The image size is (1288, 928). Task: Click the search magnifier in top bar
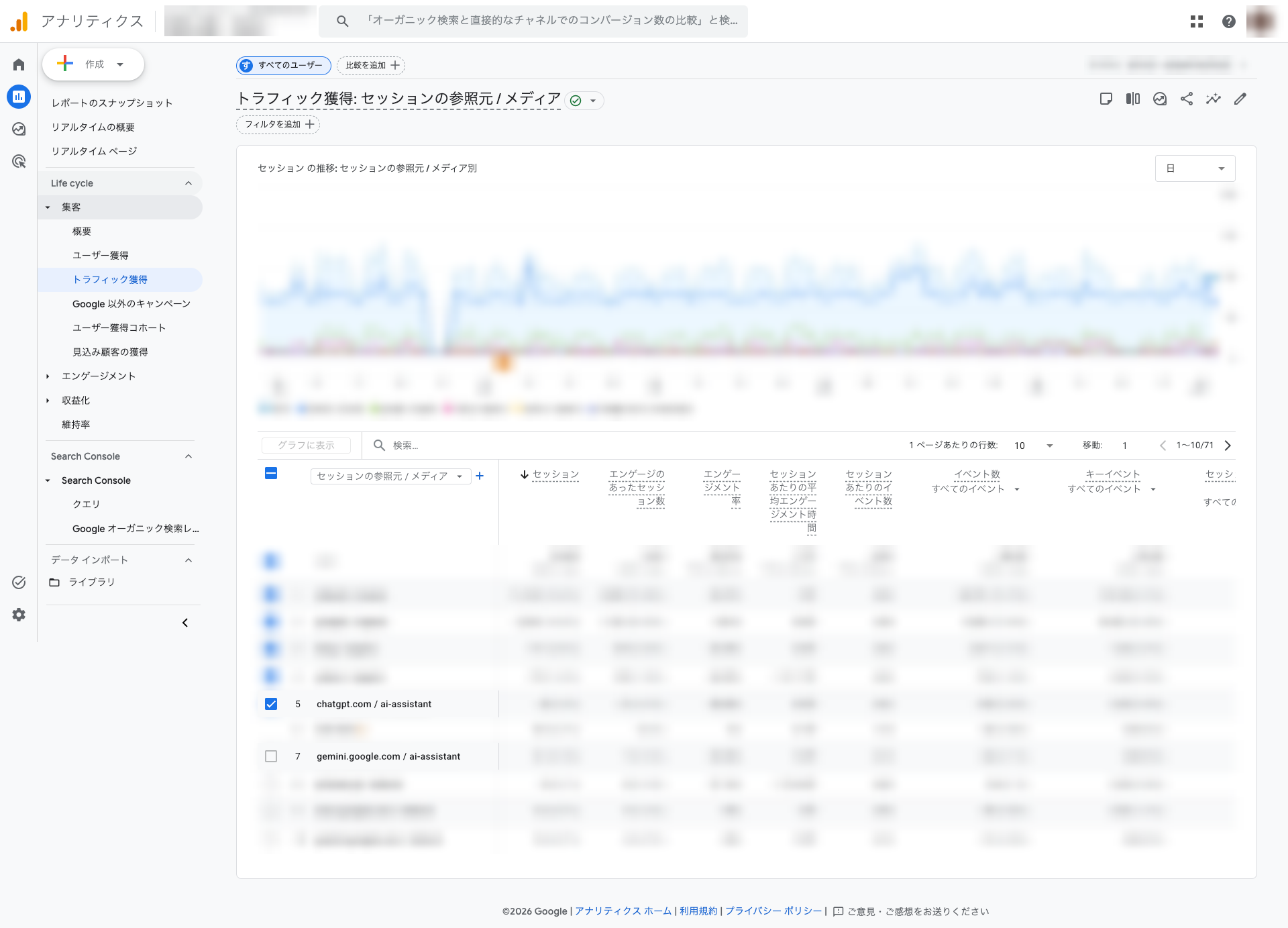pyautogui.click(x=342, y=21)
